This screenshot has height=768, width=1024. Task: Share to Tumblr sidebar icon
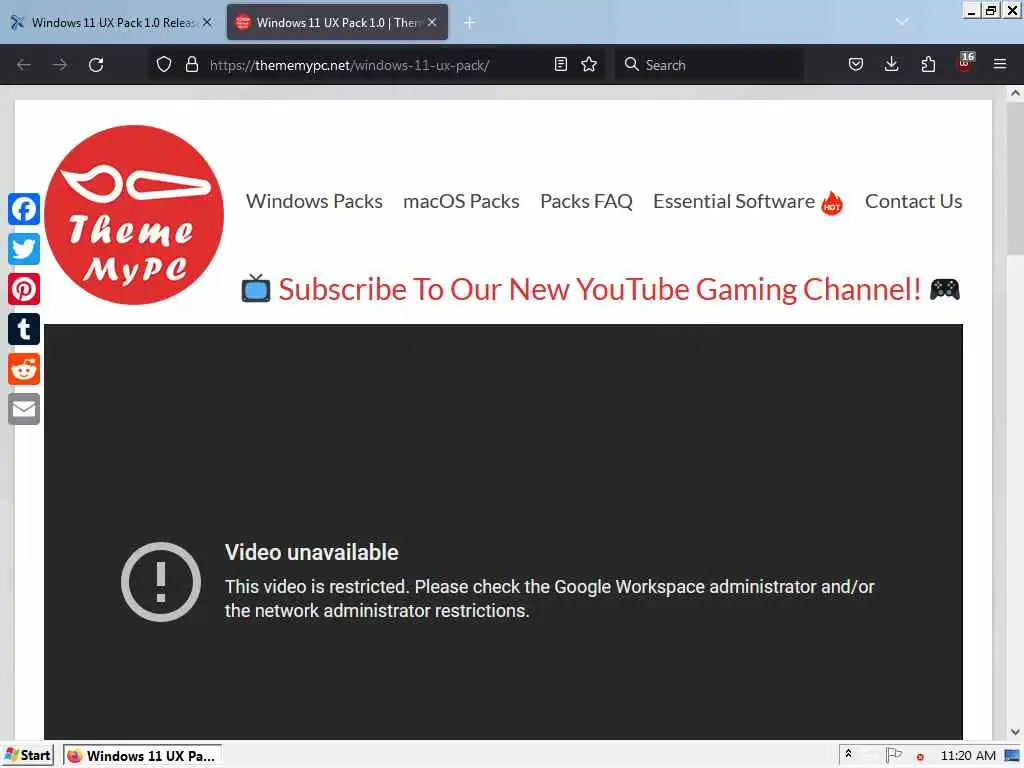pos(24,329)
